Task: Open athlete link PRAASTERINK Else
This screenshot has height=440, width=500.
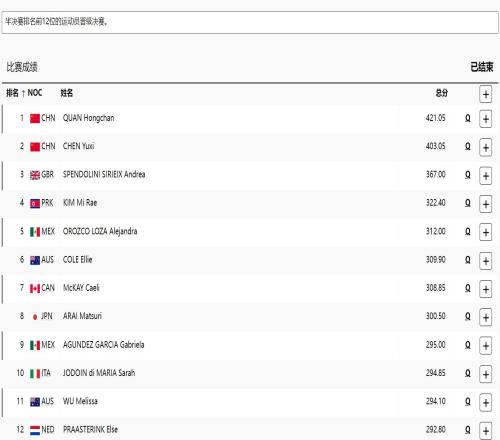Action: (90, 429)
